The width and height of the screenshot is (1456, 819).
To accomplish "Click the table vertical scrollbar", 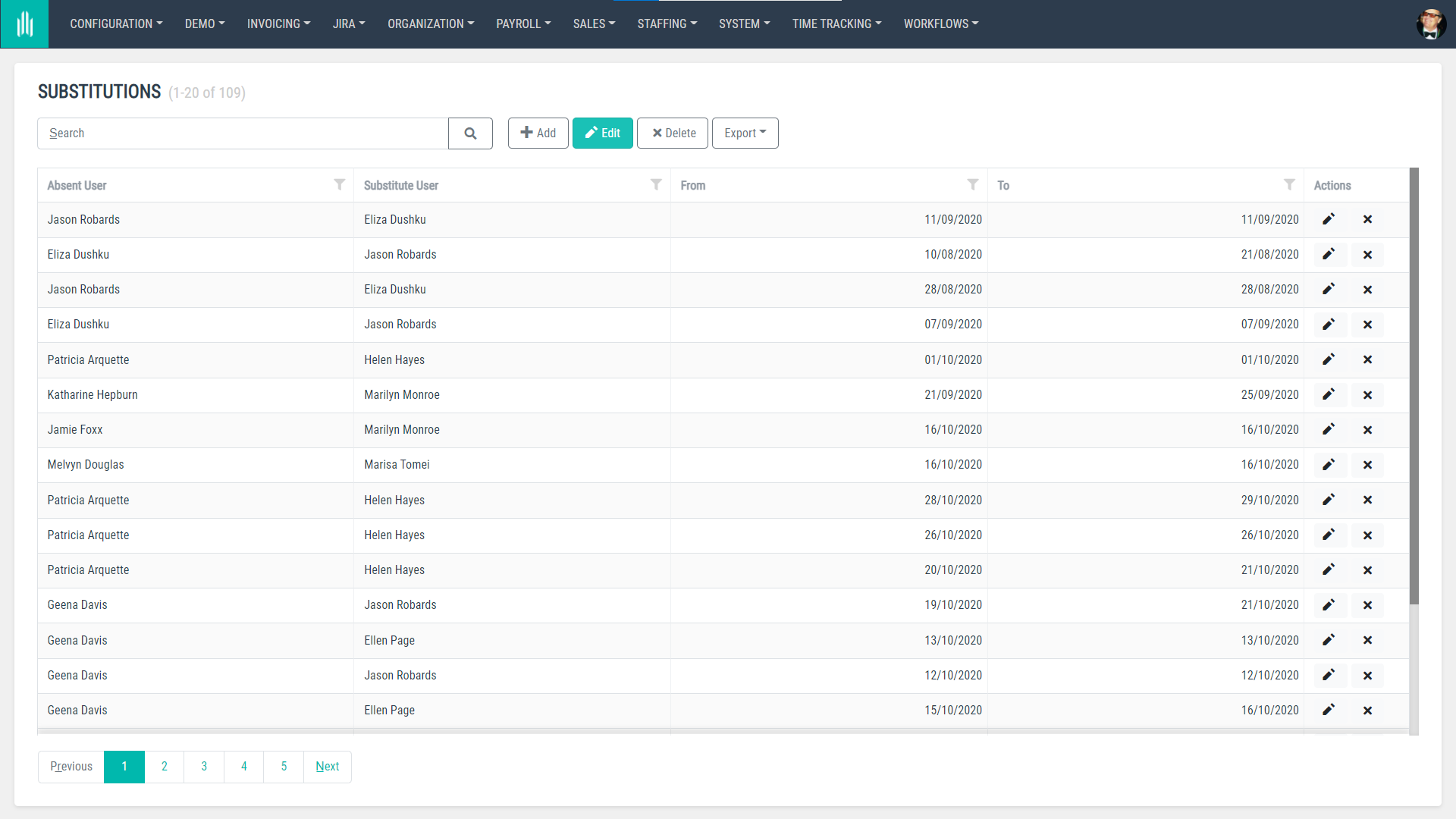I will (x=1414, y=387).
